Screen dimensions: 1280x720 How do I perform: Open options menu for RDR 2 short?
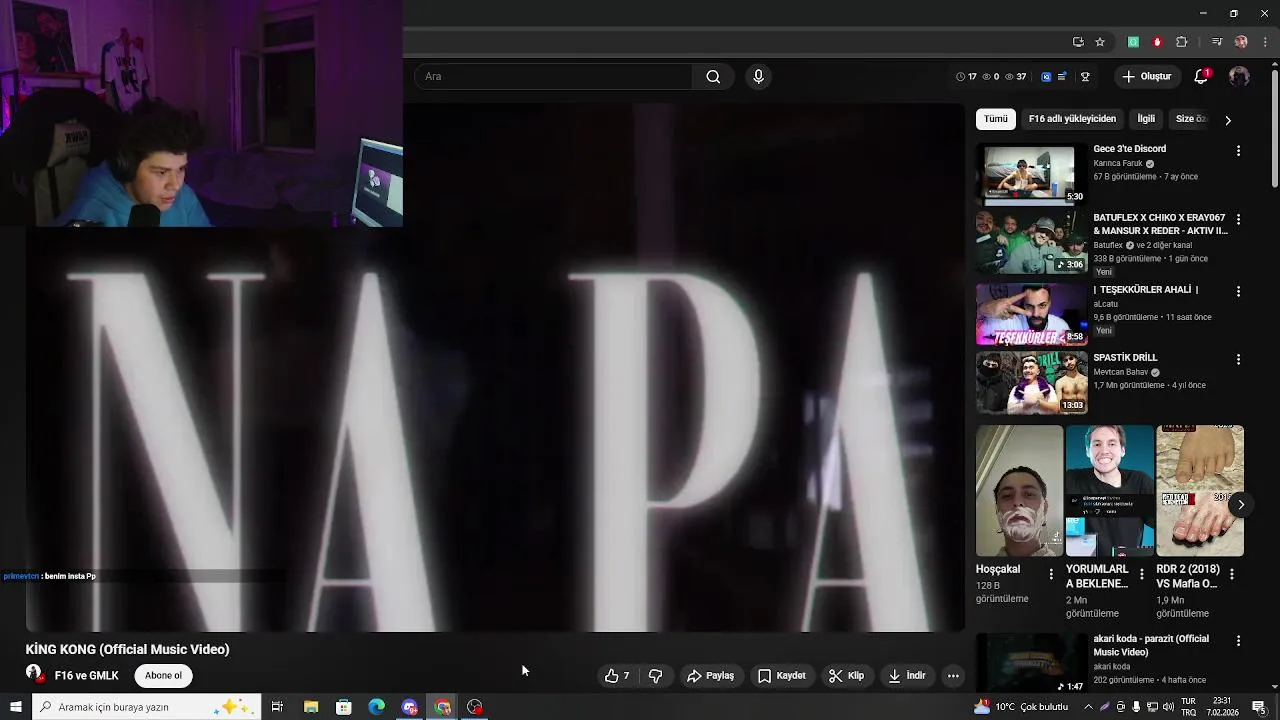click(1232, 574)
